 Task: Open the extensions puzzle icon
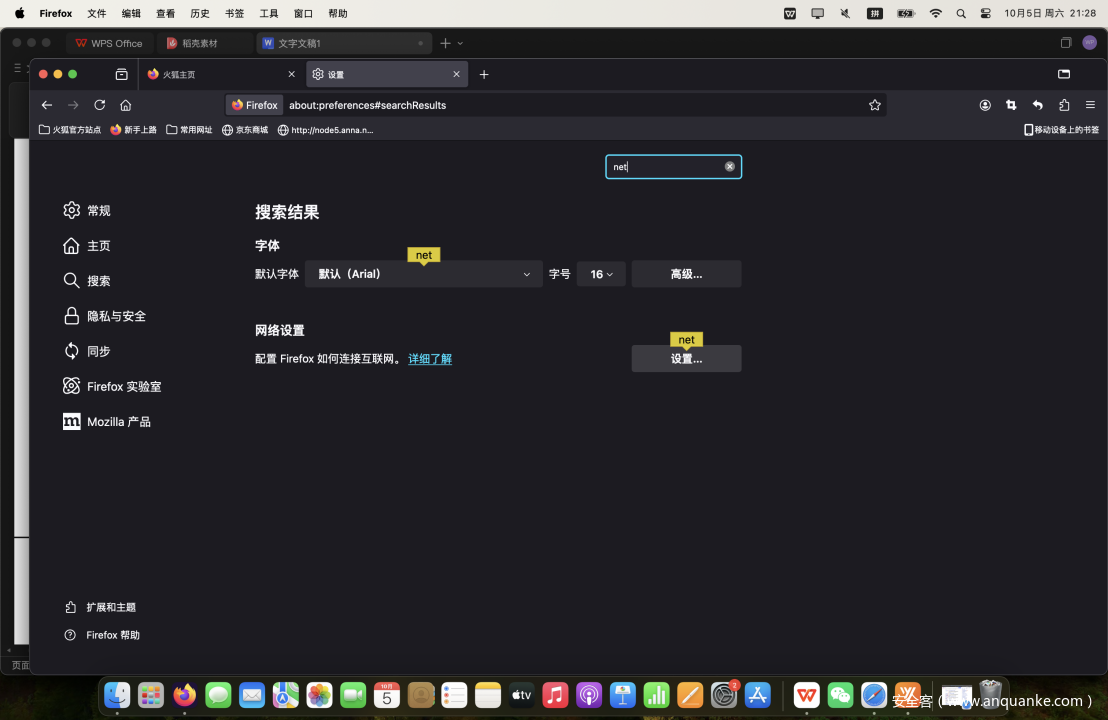[x=1064, y=105]
